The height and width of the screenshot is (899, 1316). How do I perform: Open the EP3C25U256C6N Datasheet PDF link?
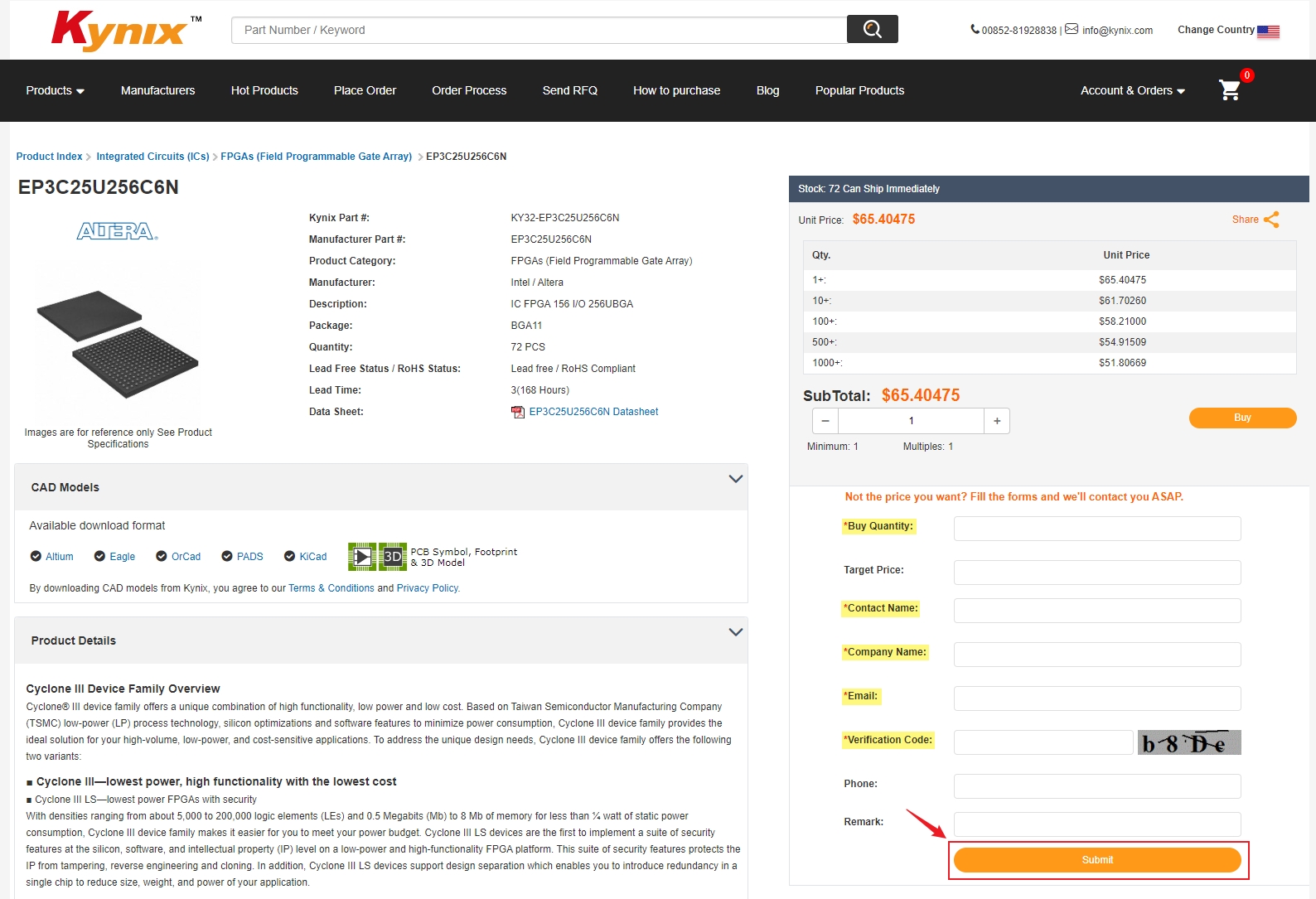593,412
